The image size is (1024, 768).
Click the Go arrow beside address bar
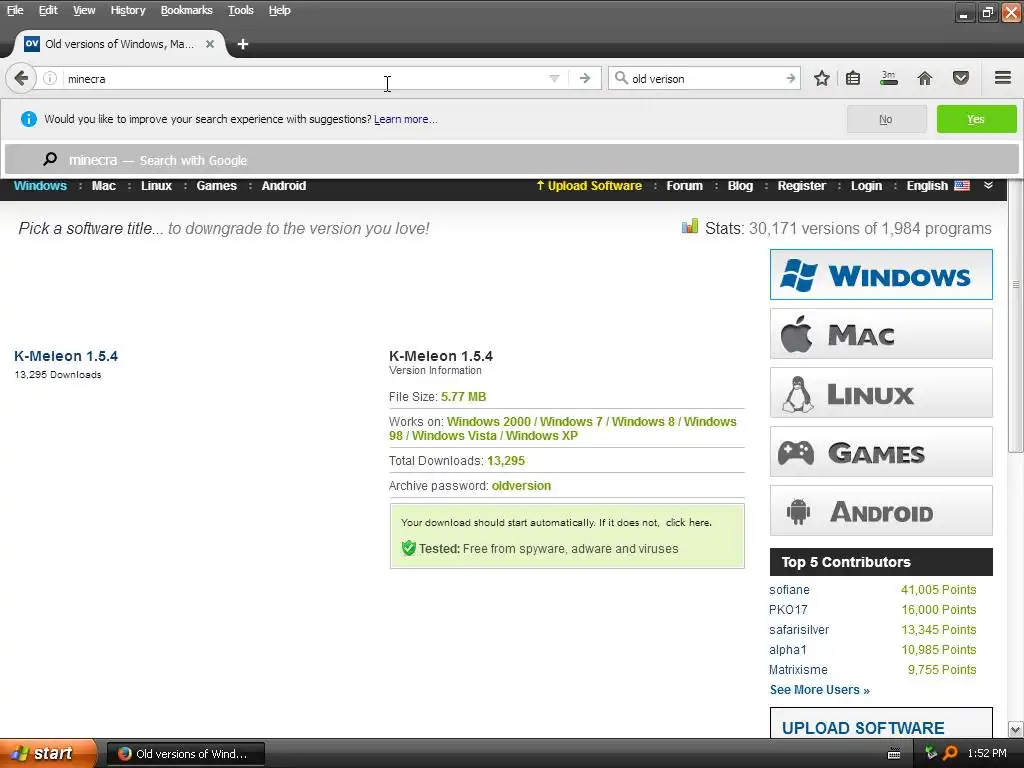[x=585, y=78]
